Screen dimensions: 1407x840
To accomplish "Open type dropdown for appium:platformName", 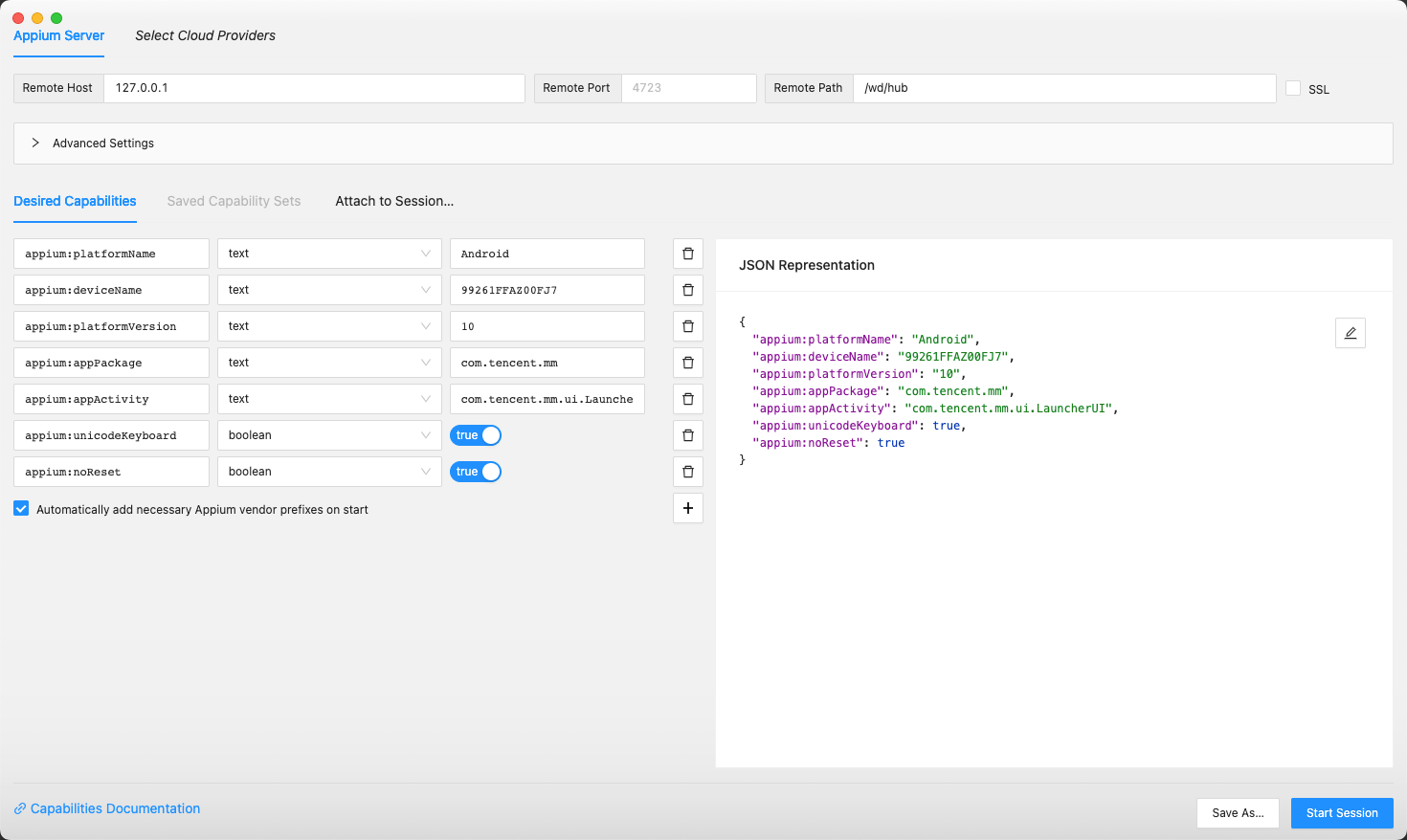I will point(328,254).
